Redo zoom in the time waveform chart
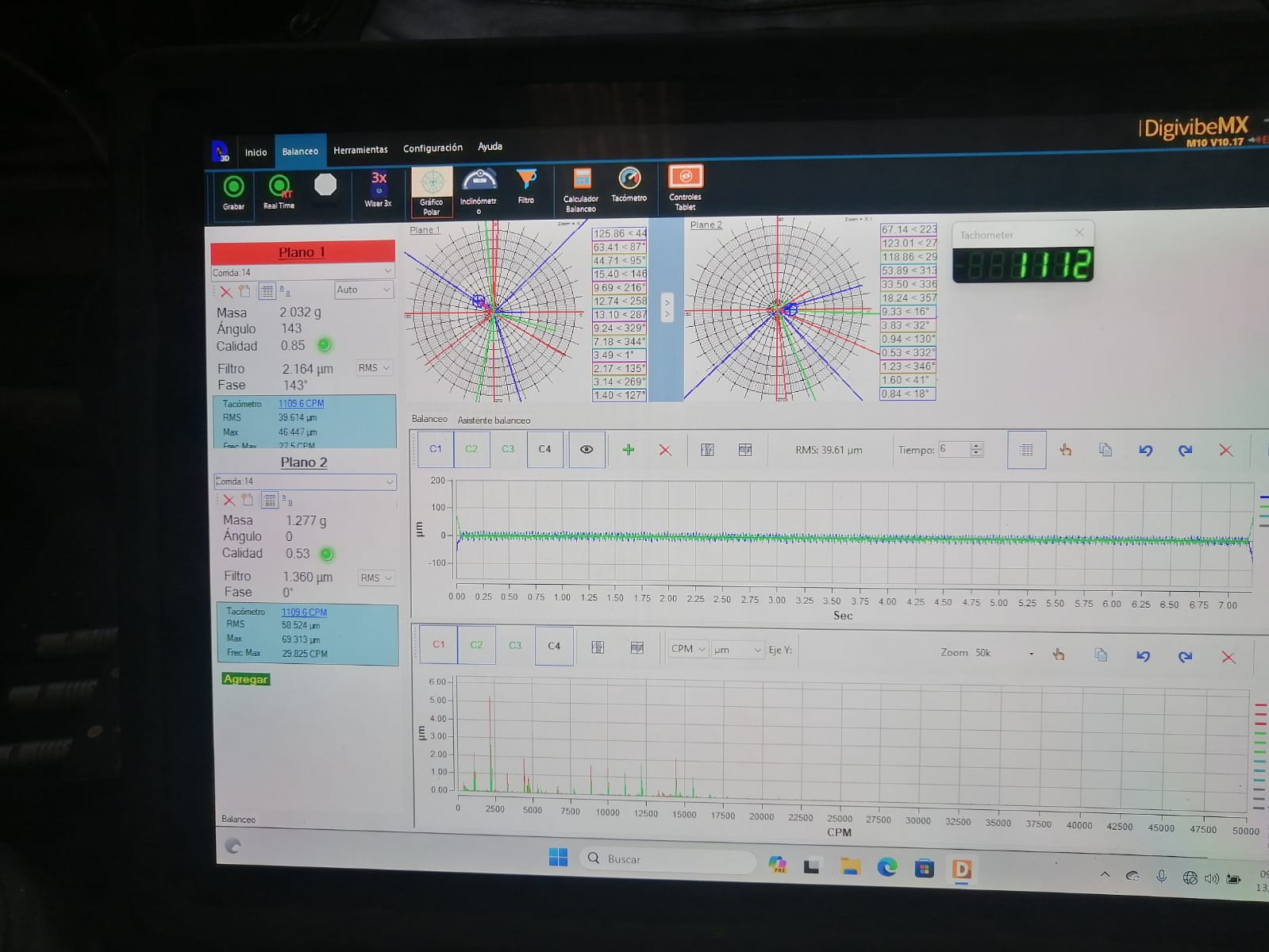This screenshot has height=952, width=1269. pyautogui.click(x=1186, y=451)
